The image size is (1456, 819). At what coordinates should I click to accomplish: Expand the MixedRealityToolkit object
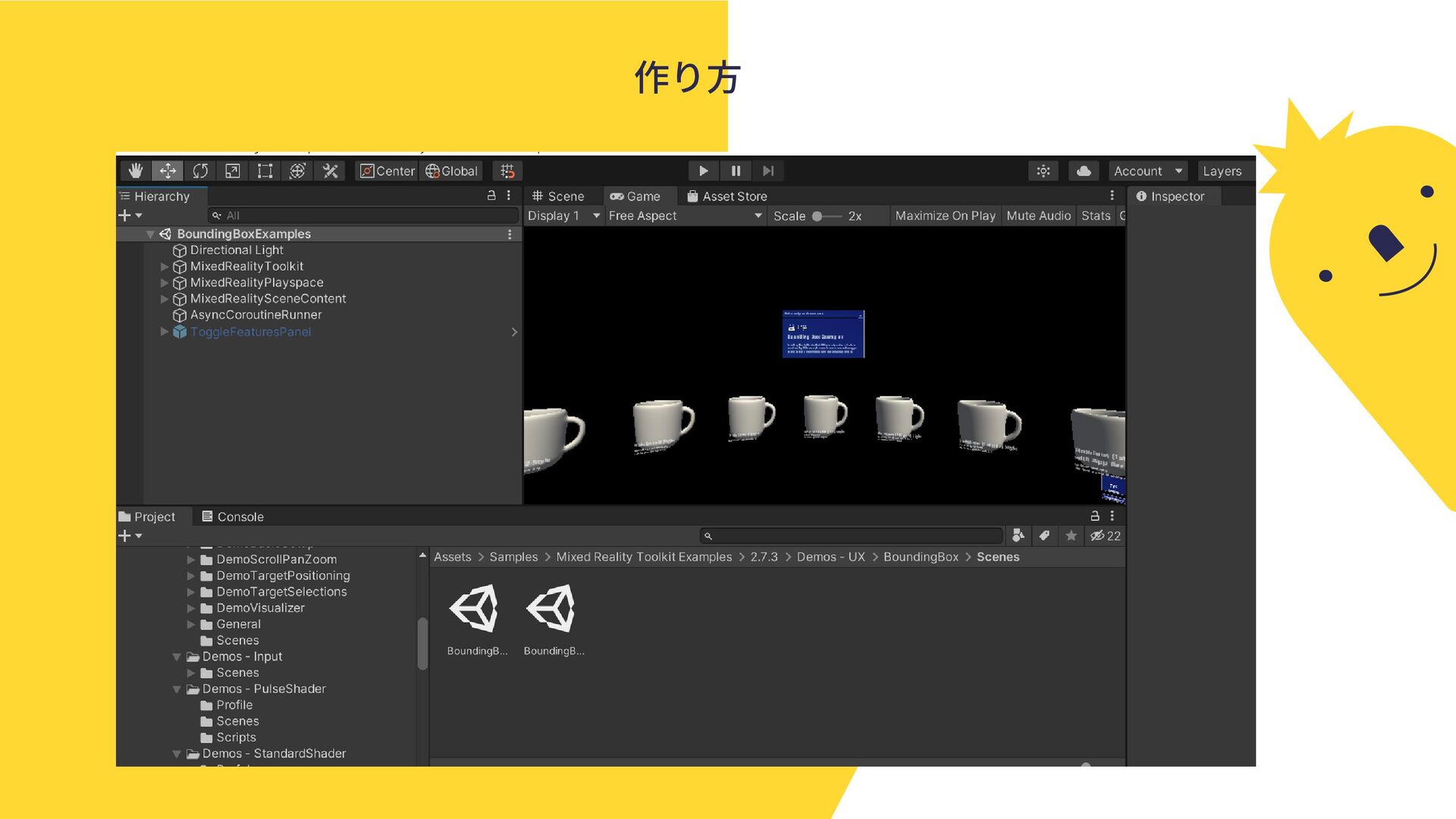(165, 267)
